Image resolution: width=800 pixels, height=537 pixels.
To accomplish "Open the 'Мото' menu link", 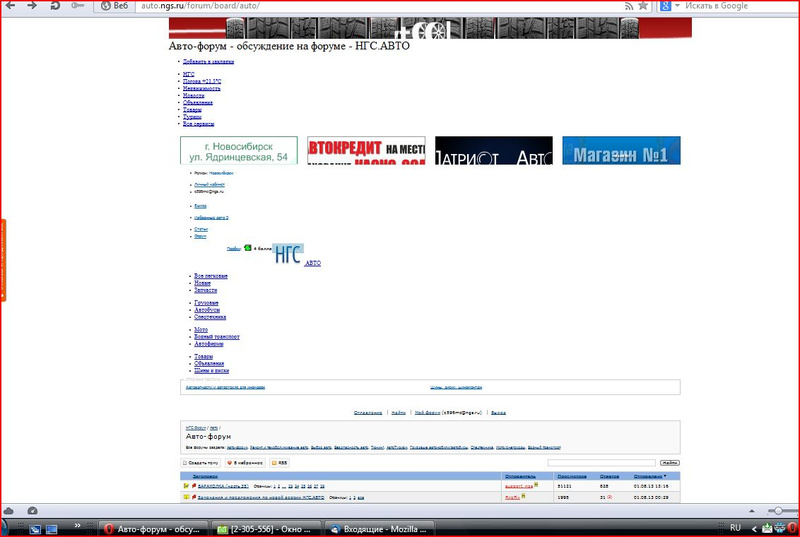I will (201, 330).
